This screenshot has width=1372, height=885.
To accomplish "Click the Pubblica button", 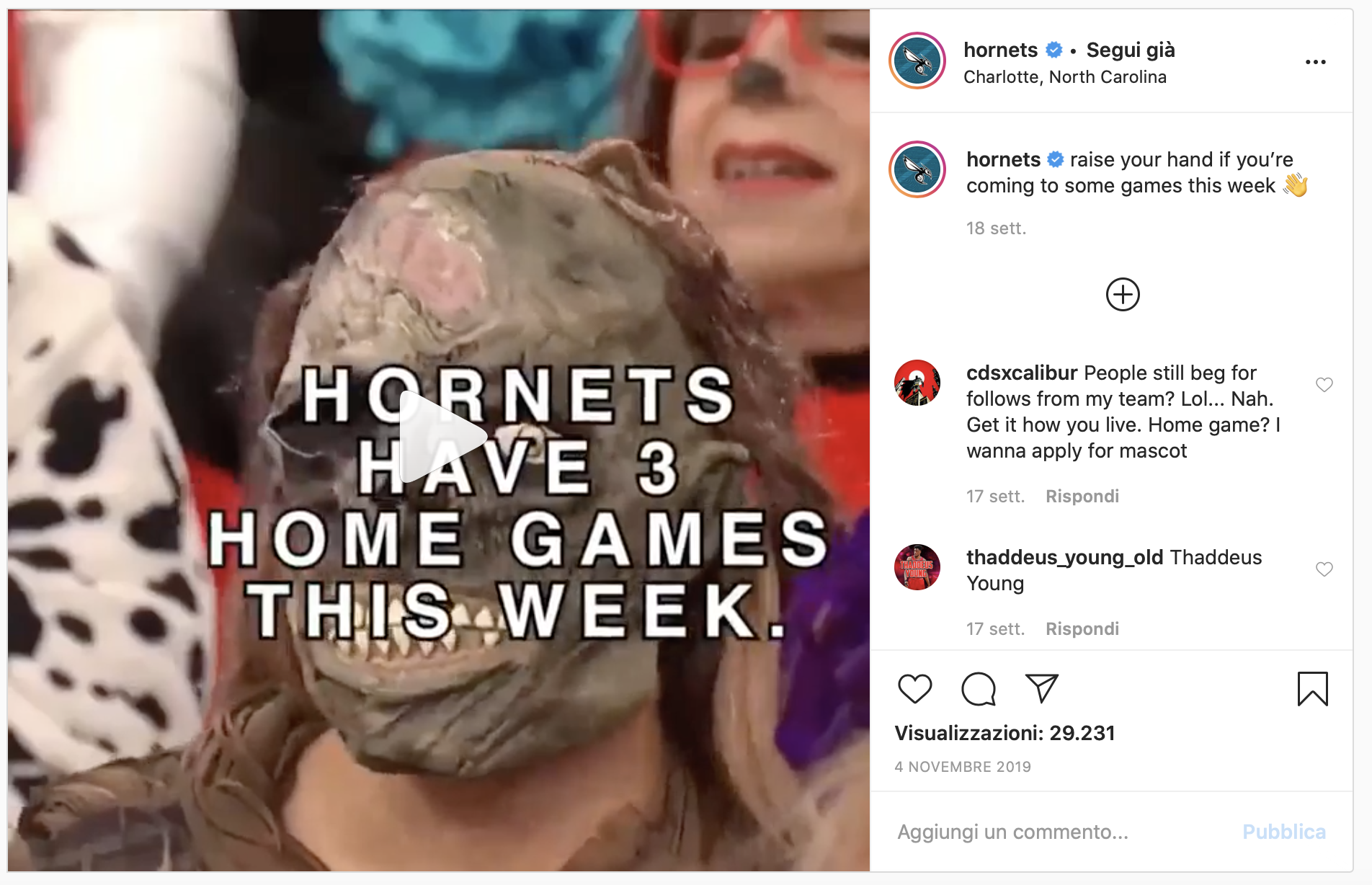I will click(x=1283, y=832).
